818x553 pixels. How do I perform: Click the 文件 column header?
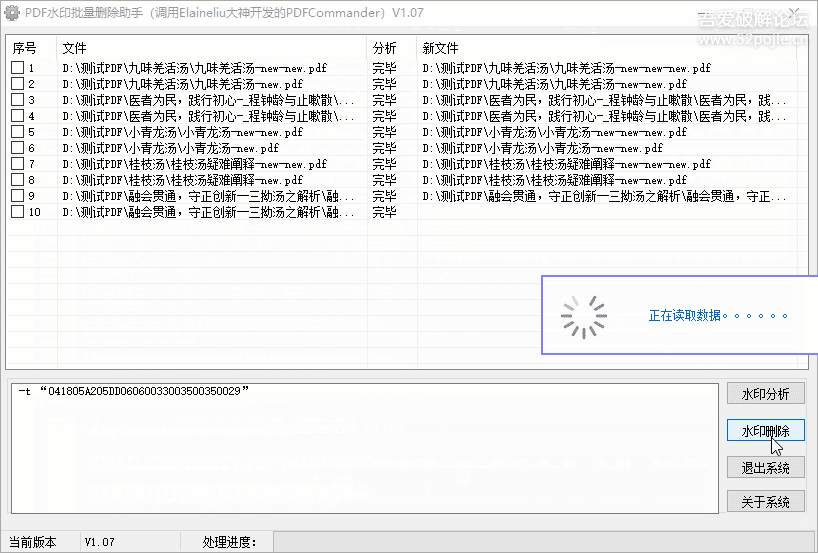211,48
